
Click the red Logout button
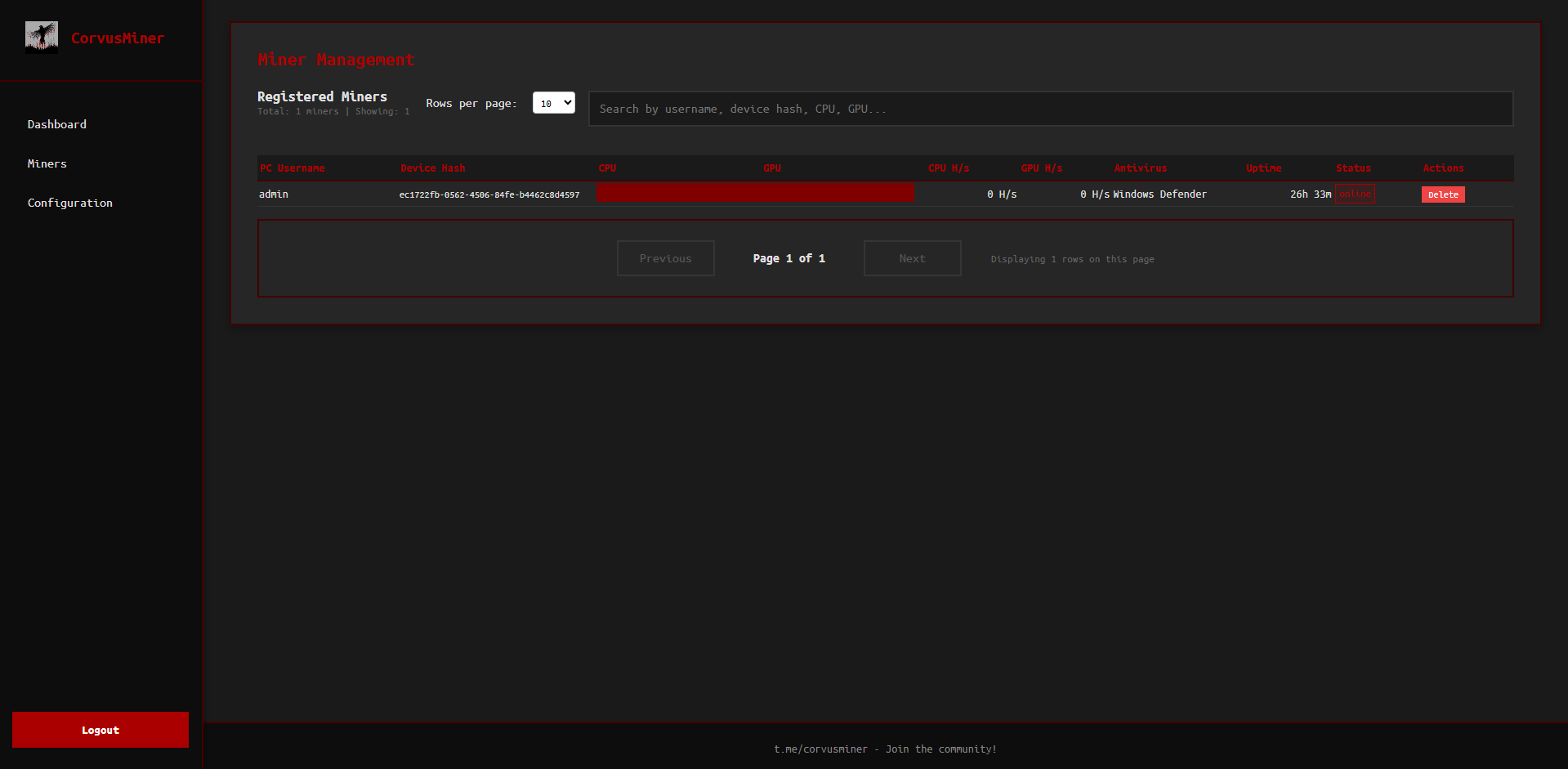pyautogui.click(x=101, y=730)
